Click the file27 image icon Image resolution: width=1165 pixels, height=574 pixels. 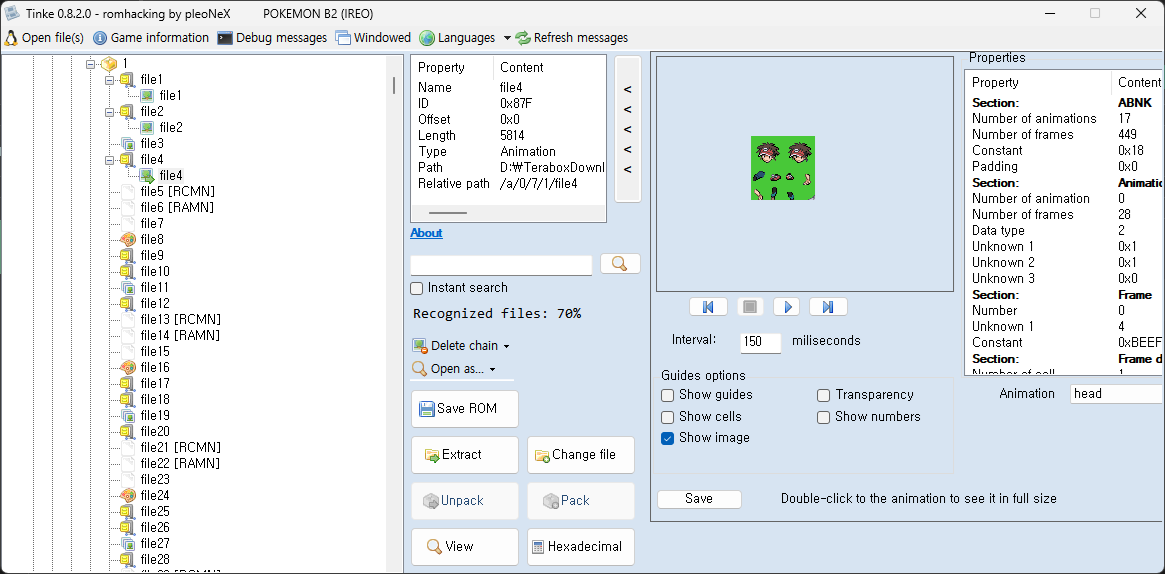click(127, 543)
